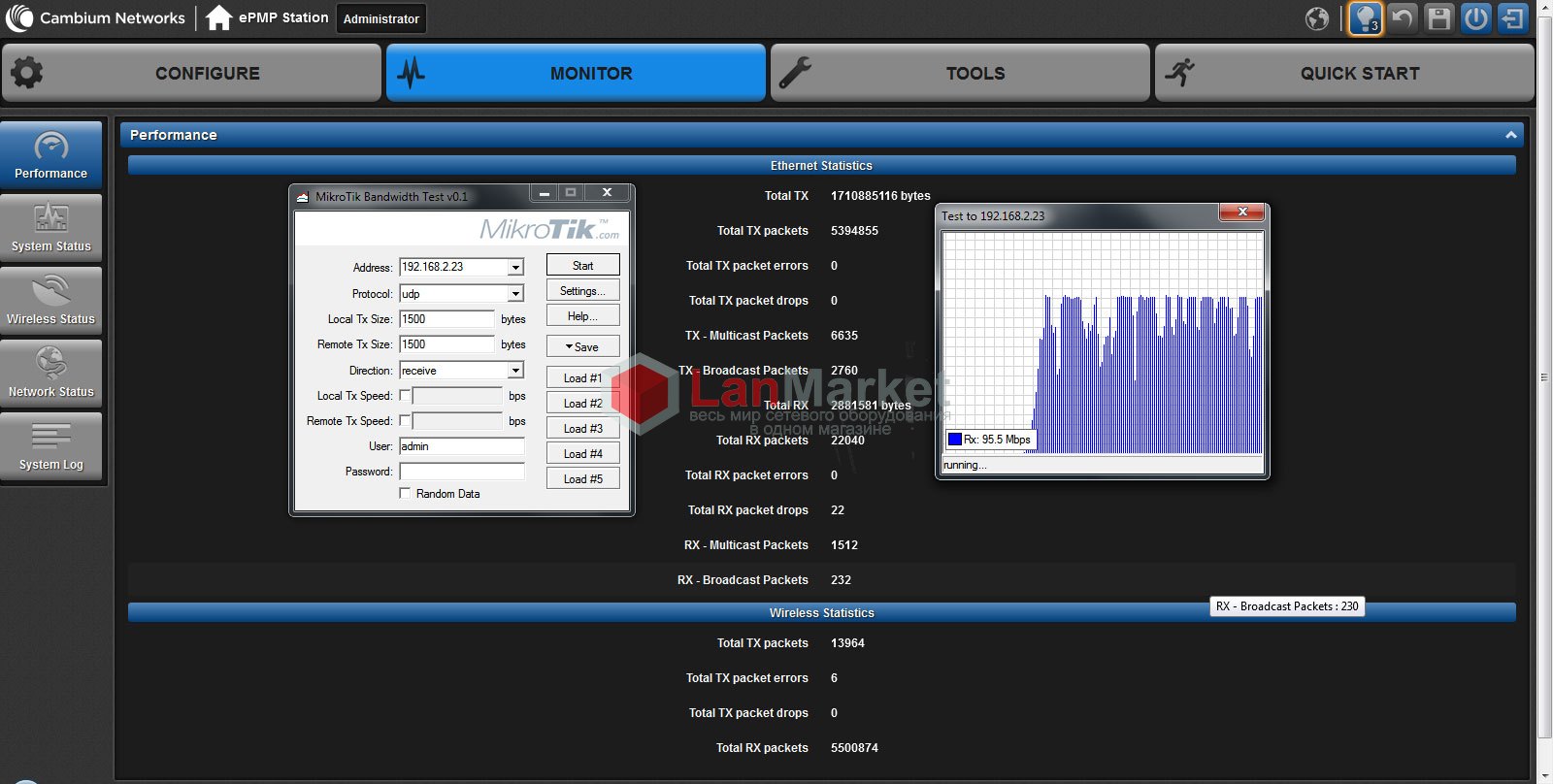
Task: Click the Load #5 button
Action: point(582,478)
